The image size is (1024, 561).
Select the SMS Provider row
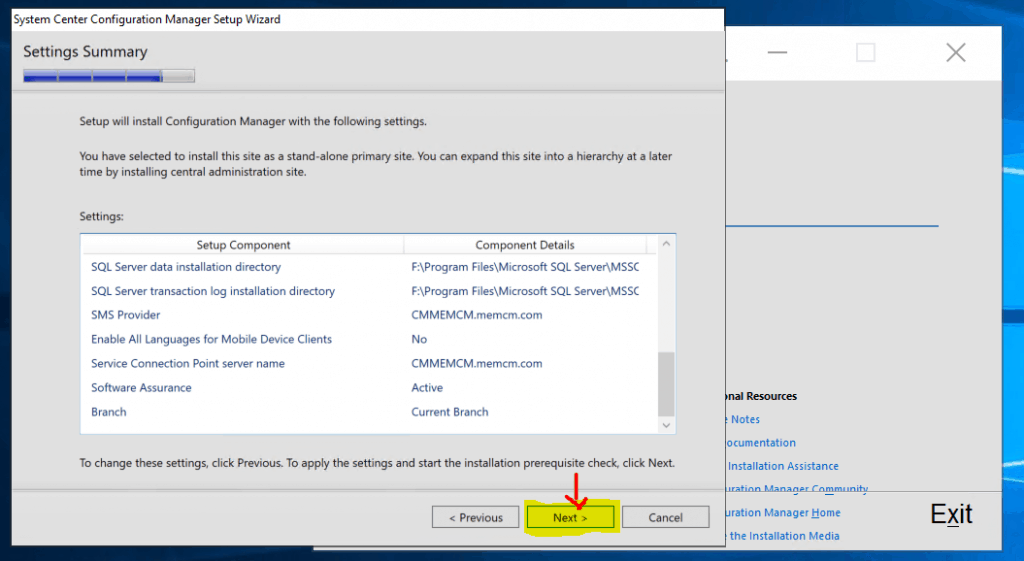click(125, 315)
